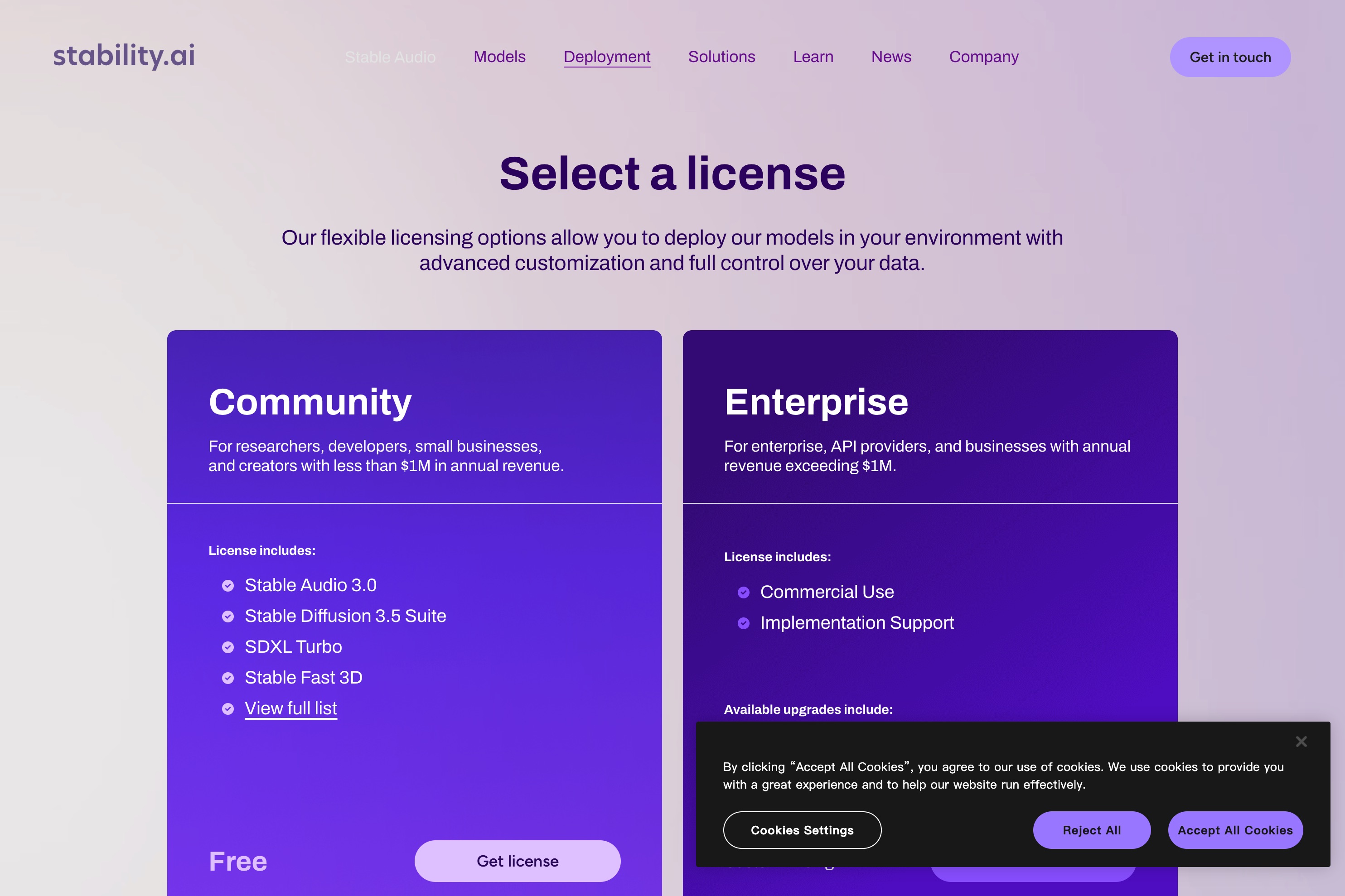
Task: Click the checkmark icon beside View full list
Action: [228, 709]
